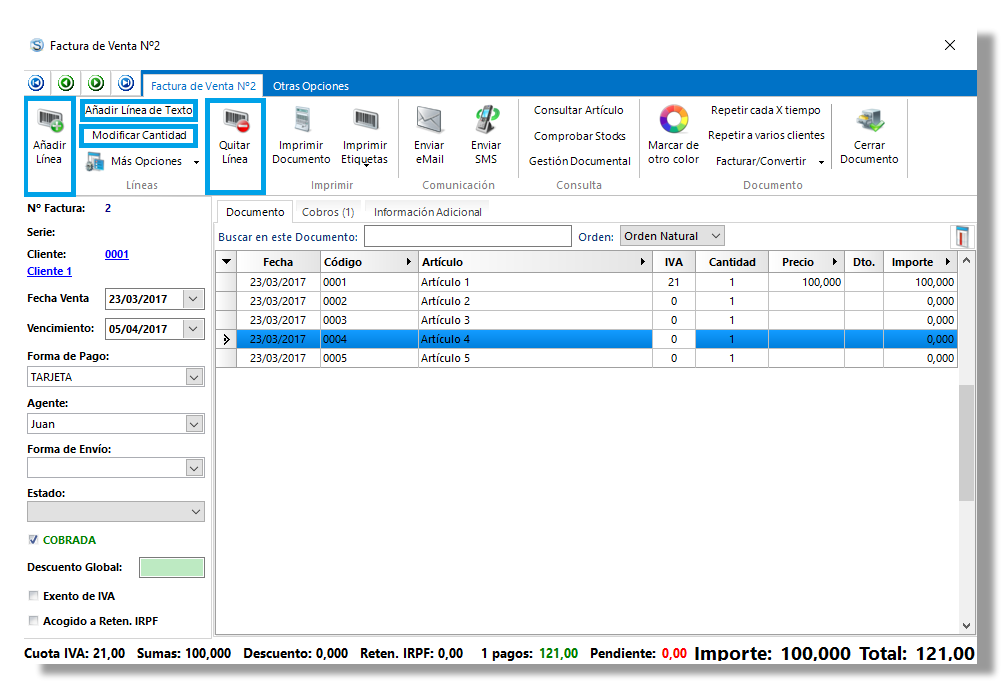Open grid menu triangle in table header corner
This screenshot has height=688, width=1001.
(227, 262)
